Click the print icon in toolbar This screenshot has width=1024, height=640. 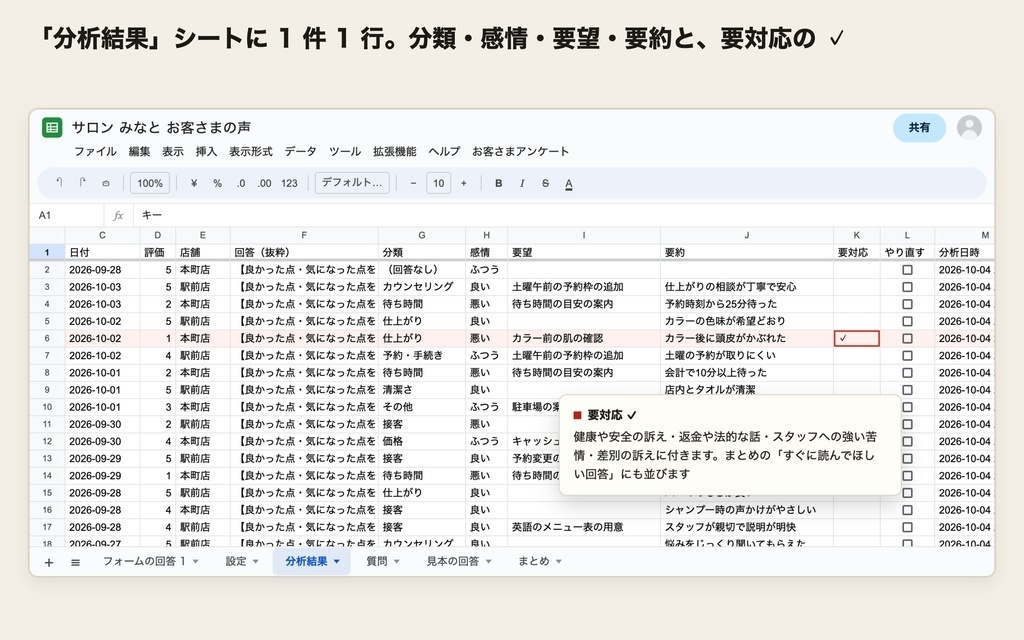tap(106, 184)
